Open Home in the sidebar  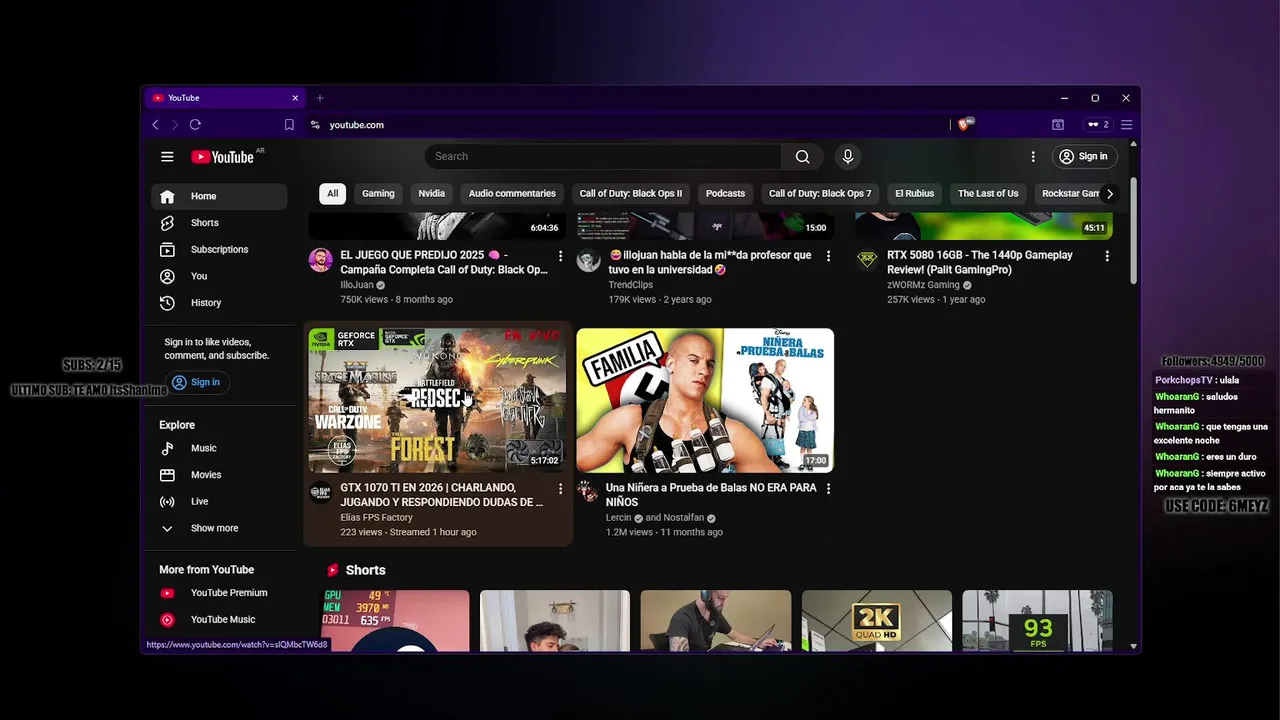coord(219,196)
